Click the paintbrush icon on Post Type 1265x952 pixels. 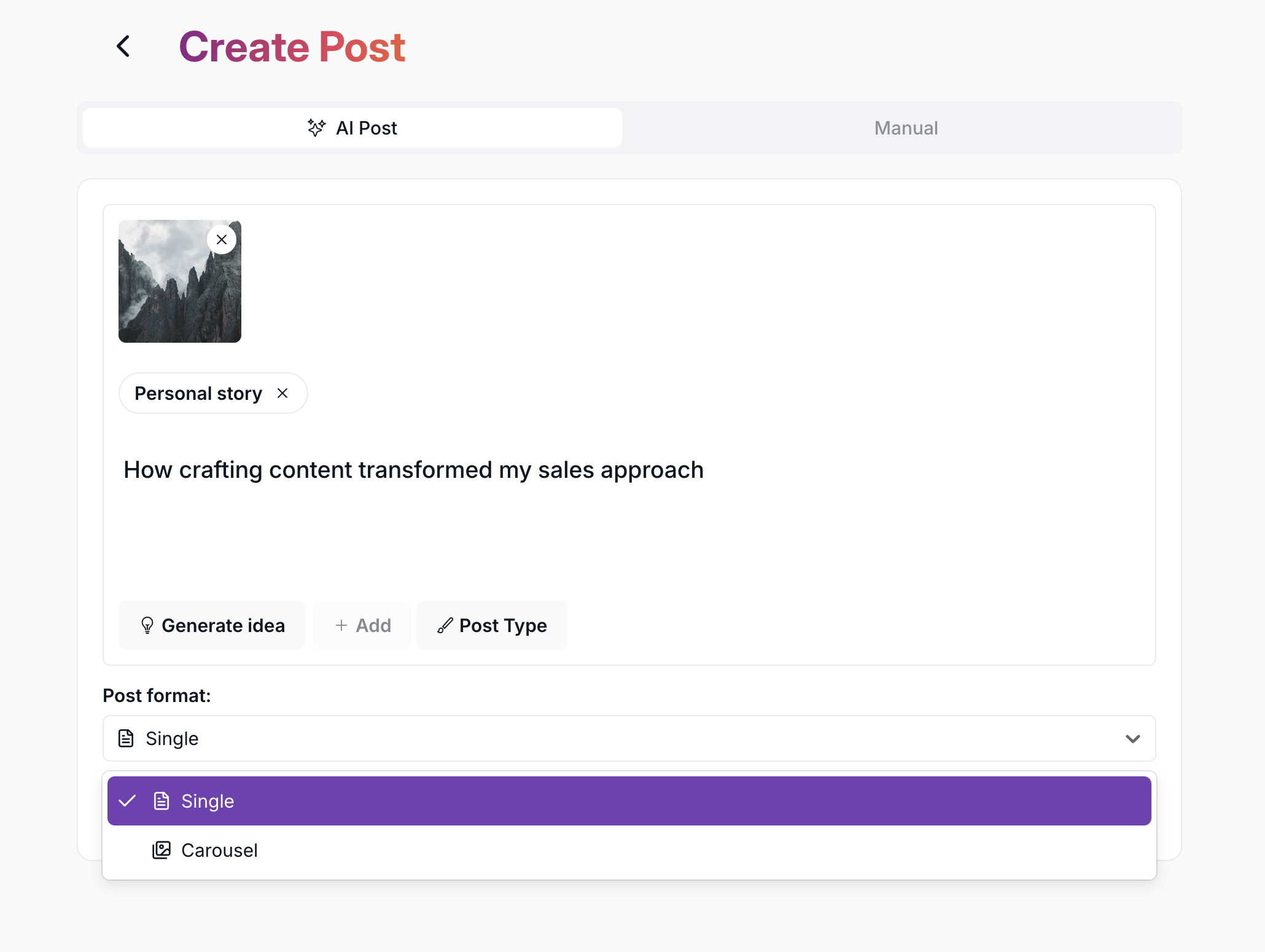coord(445,625)
